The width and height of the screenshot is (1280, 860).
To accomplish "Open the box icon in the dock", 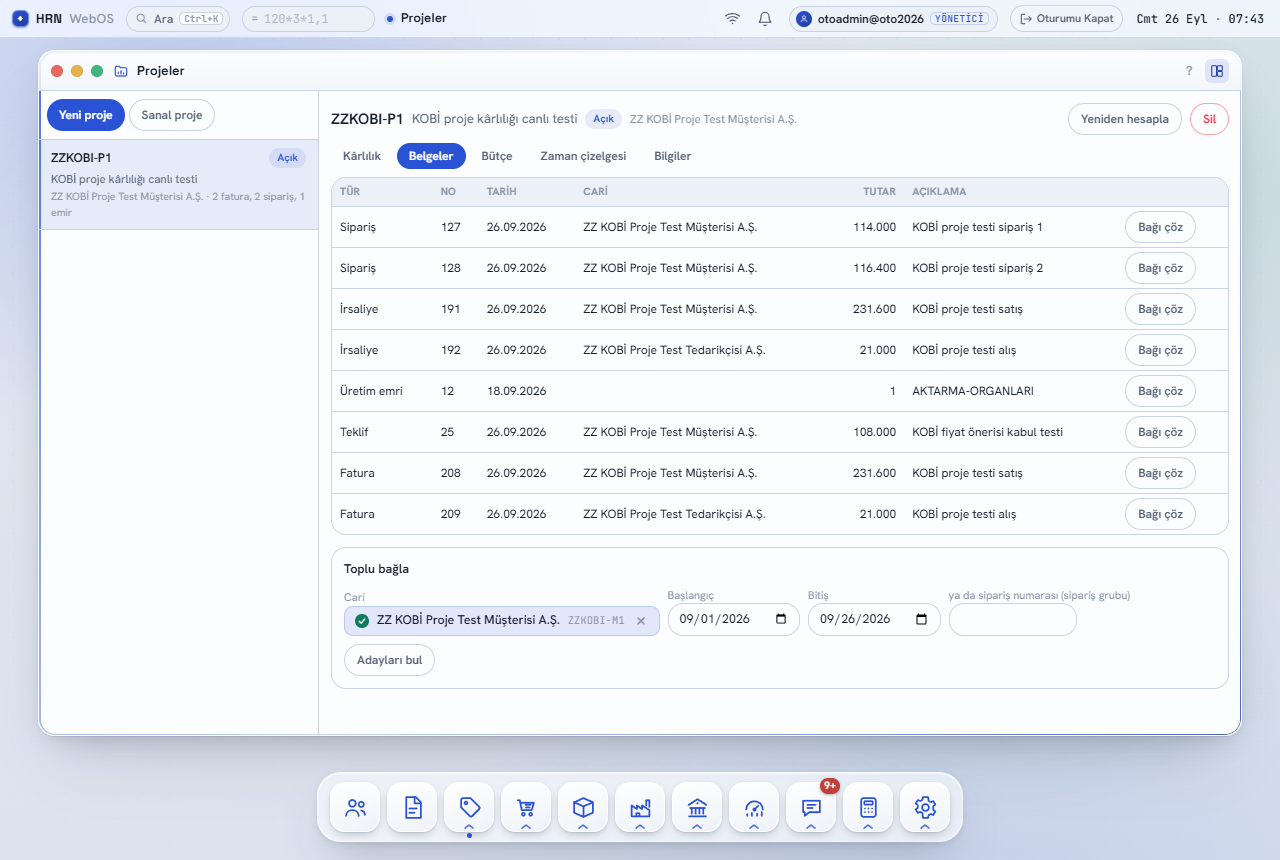I will (x=584, y=807).
